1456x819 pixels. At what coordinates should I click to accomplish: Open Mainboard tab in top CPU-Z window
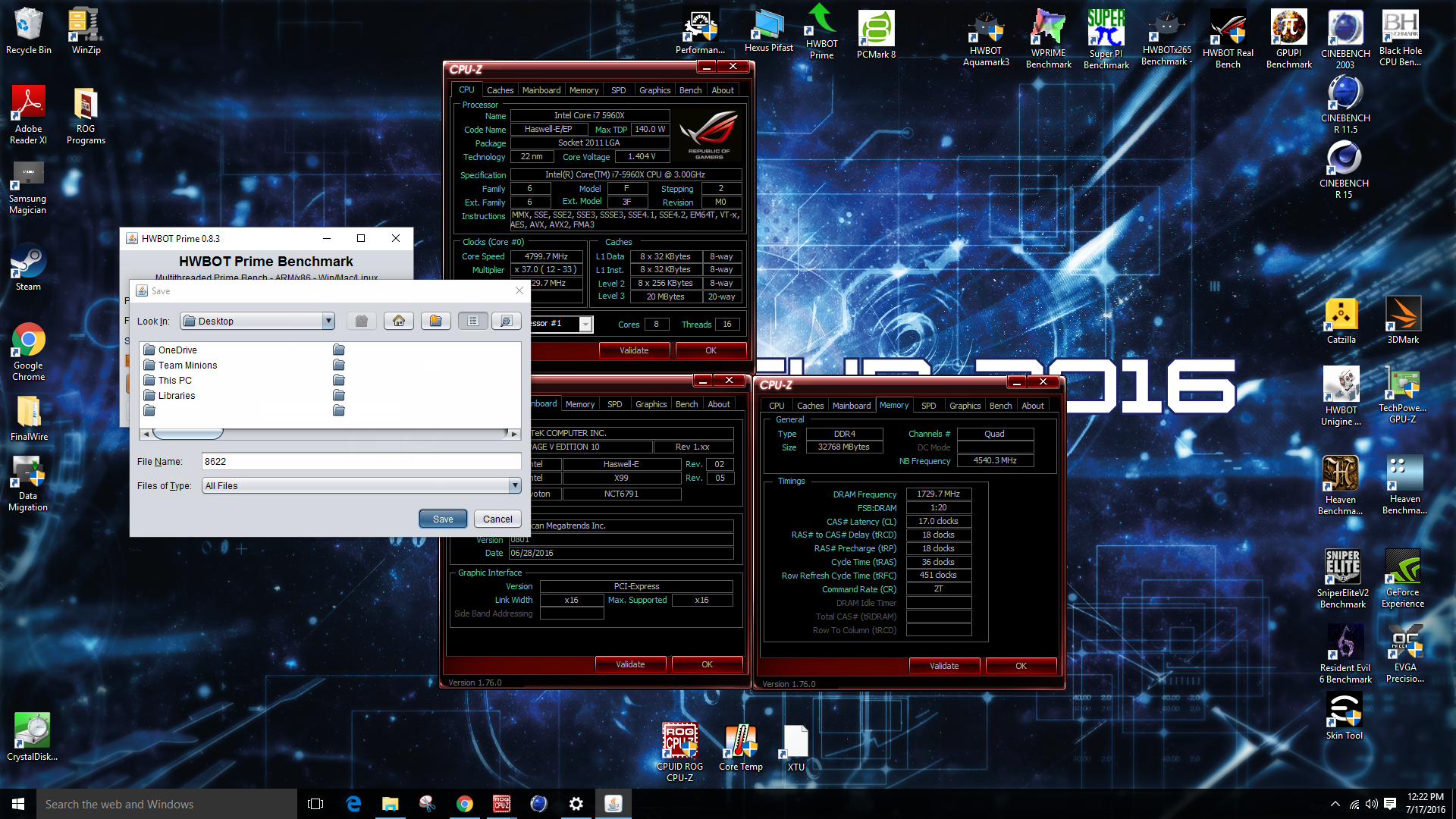pos(541,89)
